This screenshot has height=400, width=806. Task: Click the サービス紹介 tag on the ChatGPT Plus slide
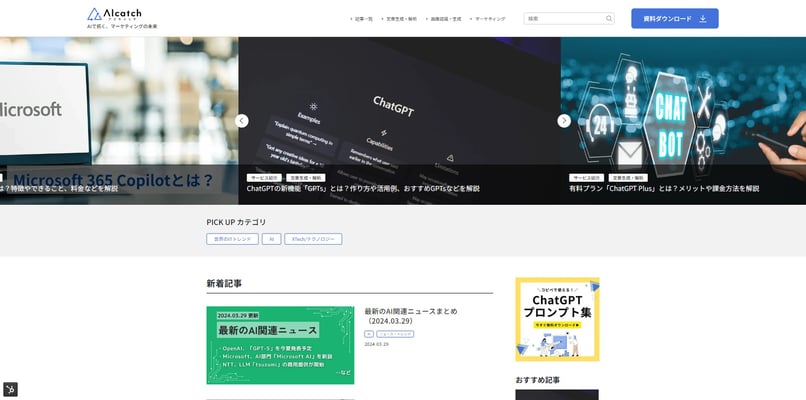click(587, 178)
